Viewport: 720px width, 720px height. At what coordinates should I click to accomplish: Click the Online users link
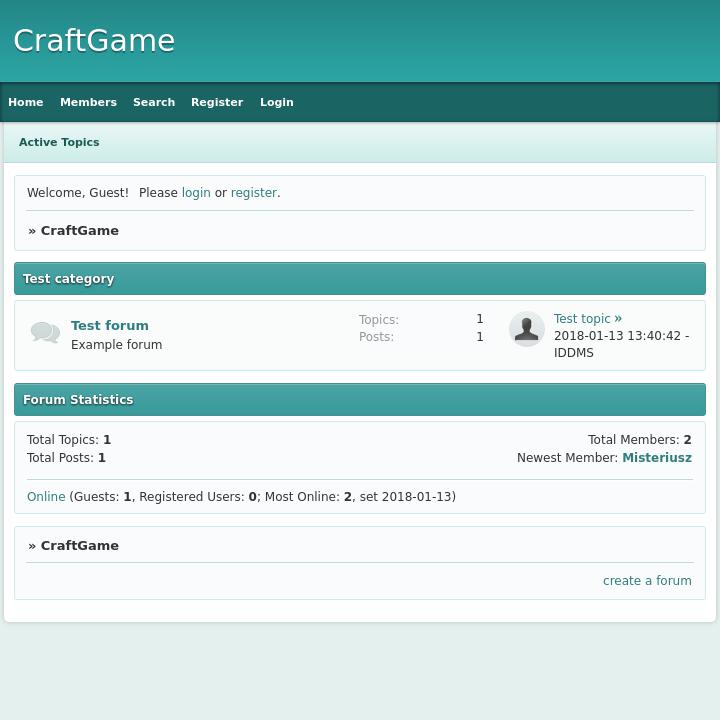tap(46, 497)
